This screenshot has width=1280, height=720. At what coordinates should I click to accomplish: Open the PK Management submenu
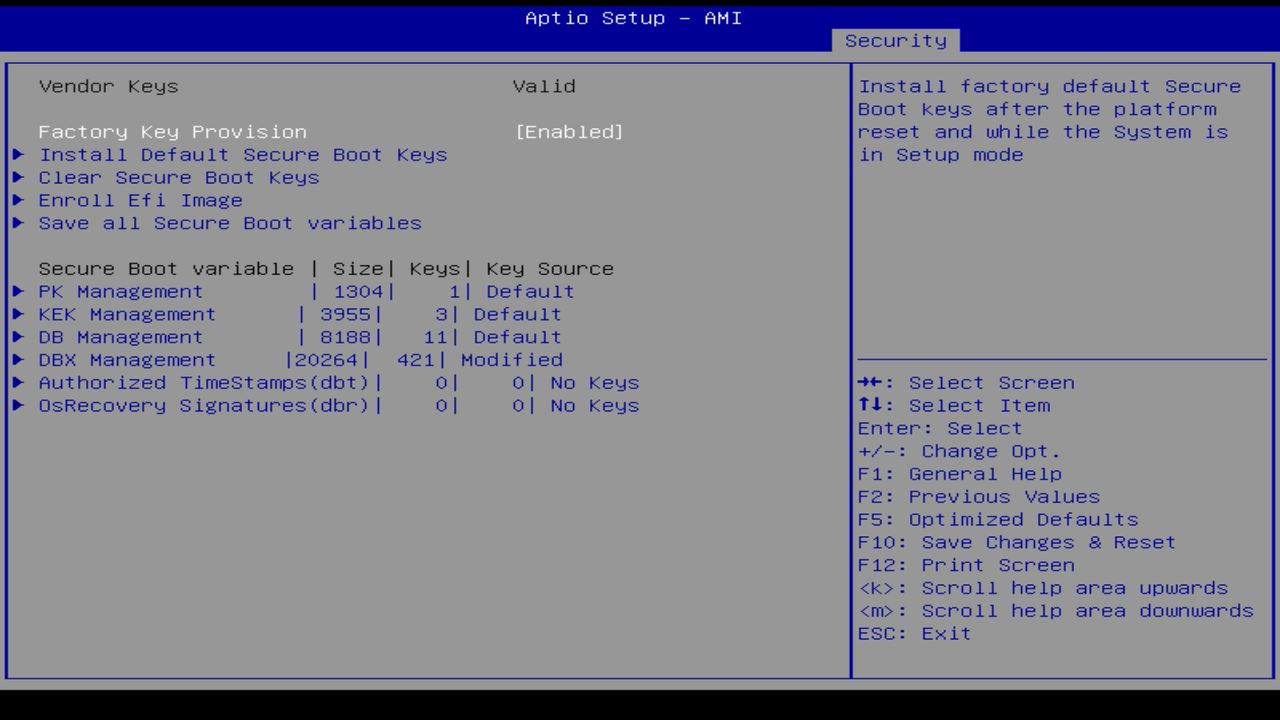(120, 291)
